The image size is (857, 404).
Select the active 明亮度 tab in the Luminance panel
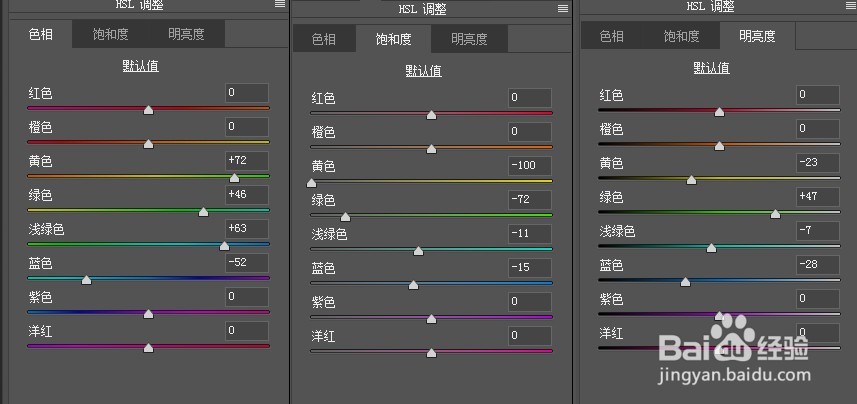758,37
